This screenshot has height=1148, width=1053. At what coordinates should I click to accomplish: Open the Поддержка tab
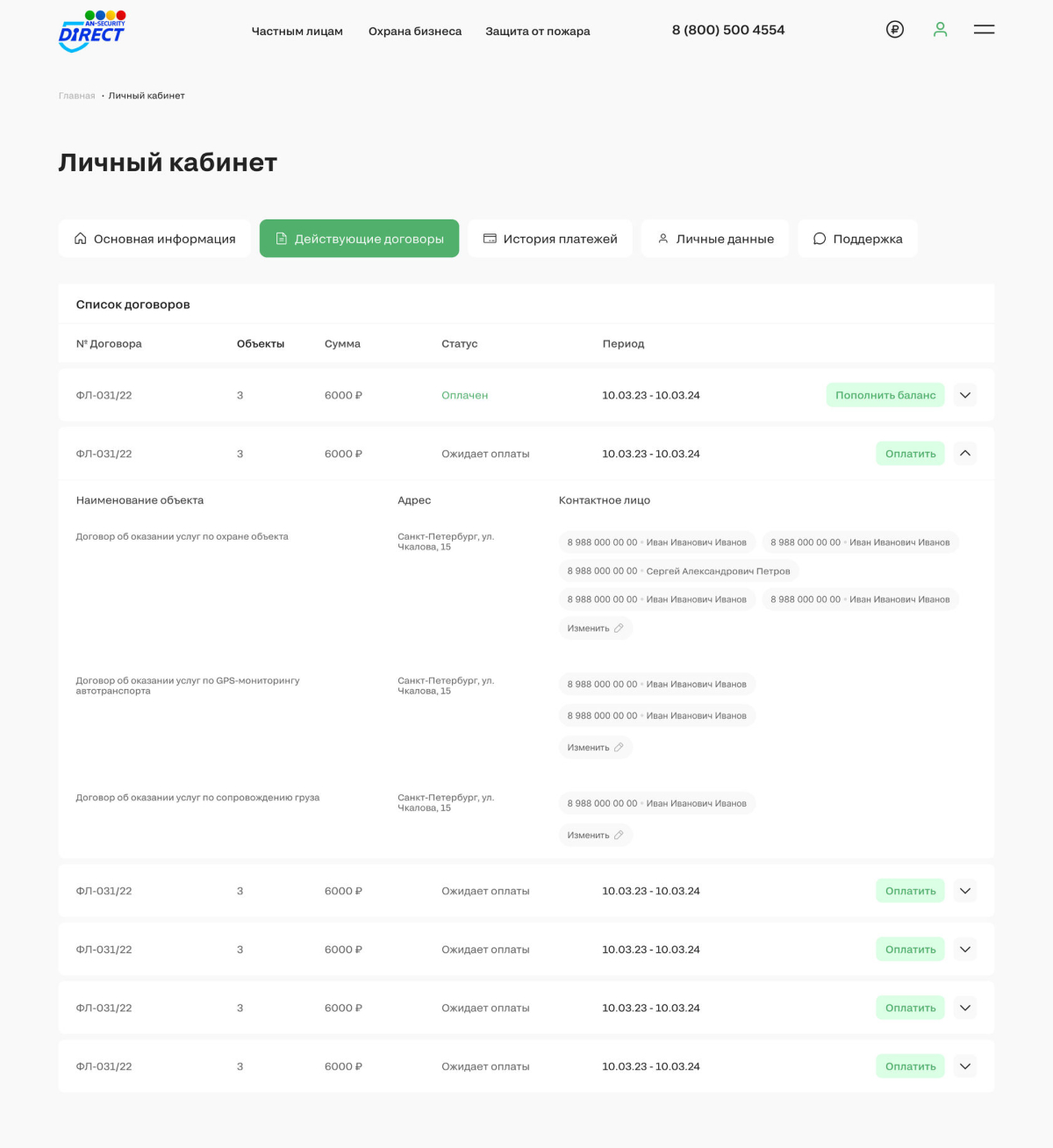(x=857, y=239)
